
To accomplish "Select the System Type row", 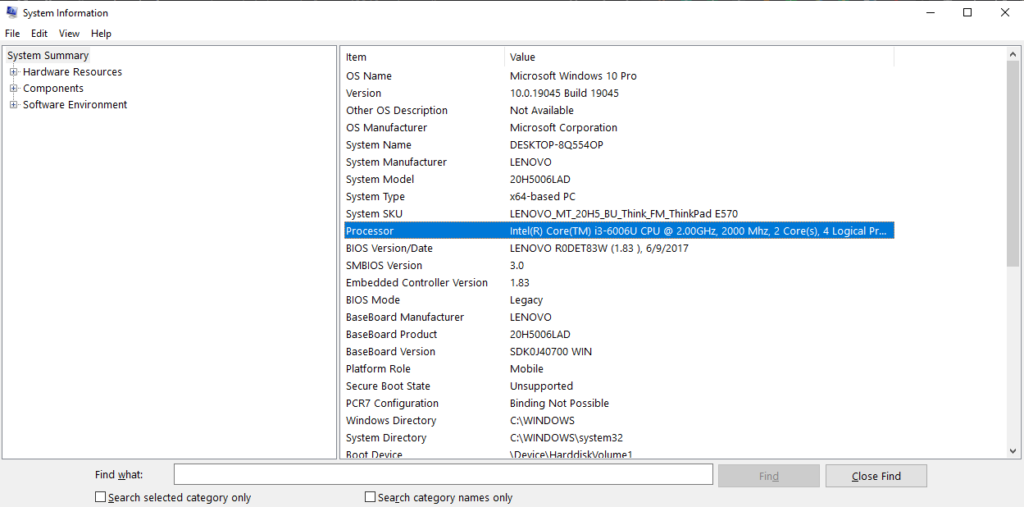I will tap(619, 197).
